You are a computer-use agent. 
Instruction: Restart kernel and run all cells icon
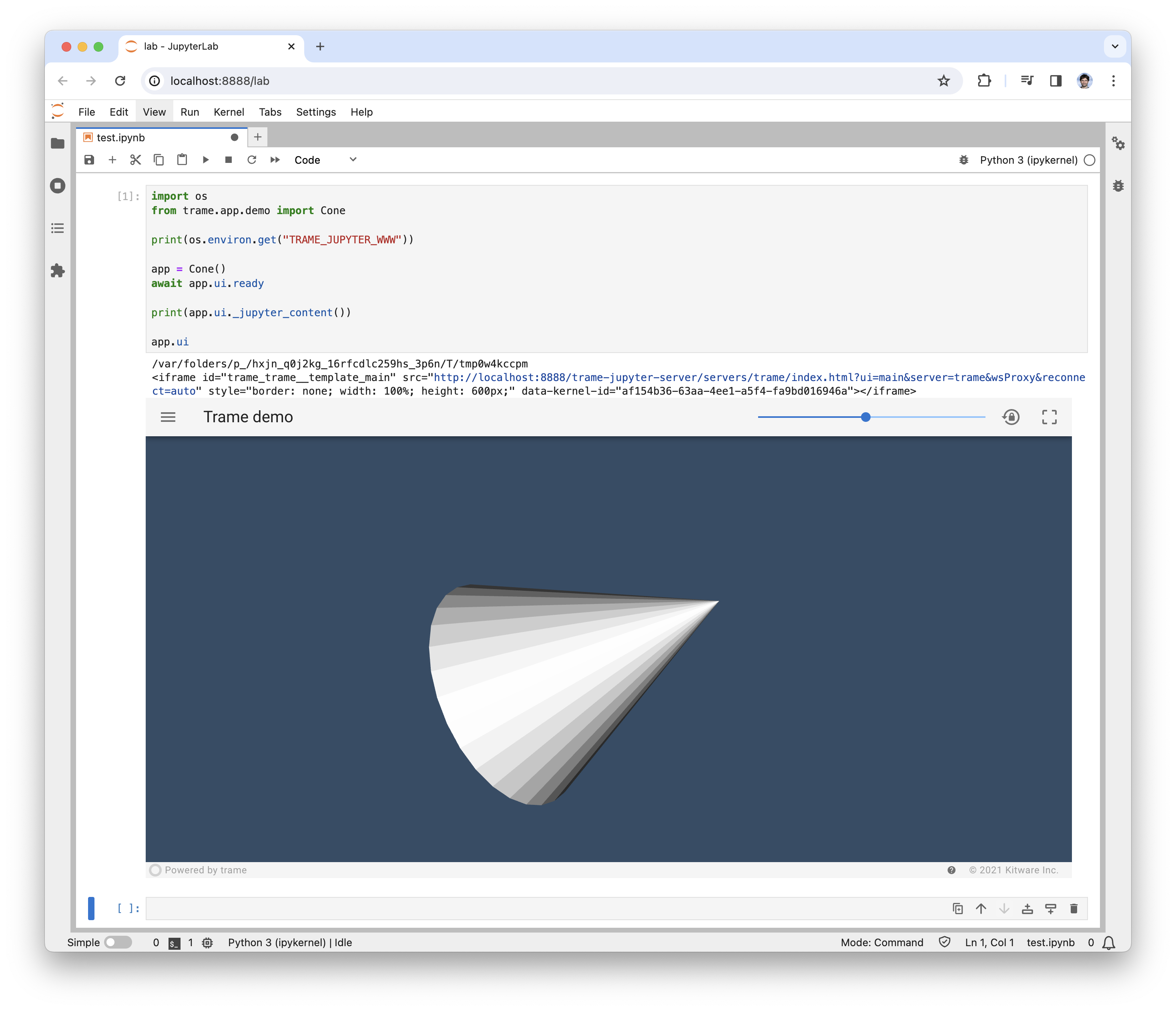click(x=275, y=160)
